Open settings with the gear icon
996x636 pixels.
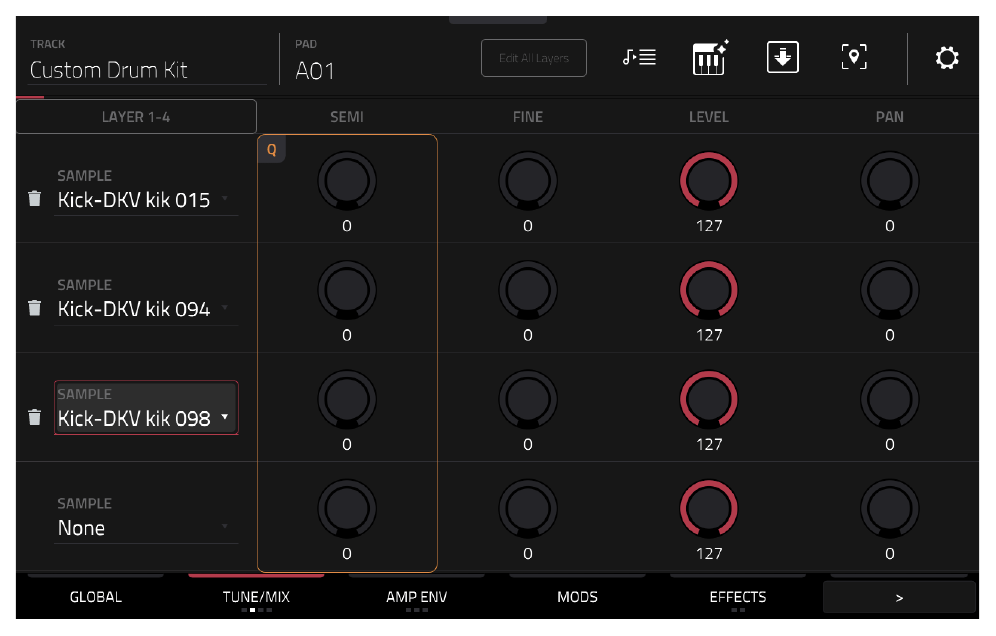tap(947, 58)
